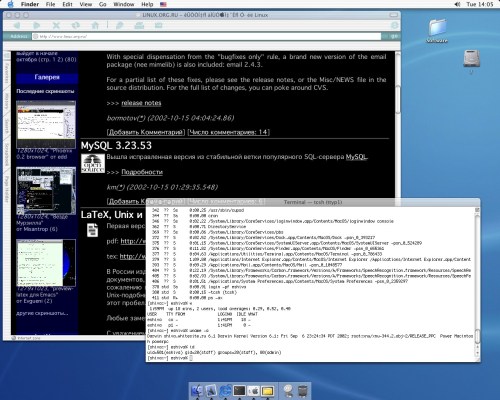Click the page icon beside the address URL
This screenshot has height=400, width=500.
click(35, 36)
